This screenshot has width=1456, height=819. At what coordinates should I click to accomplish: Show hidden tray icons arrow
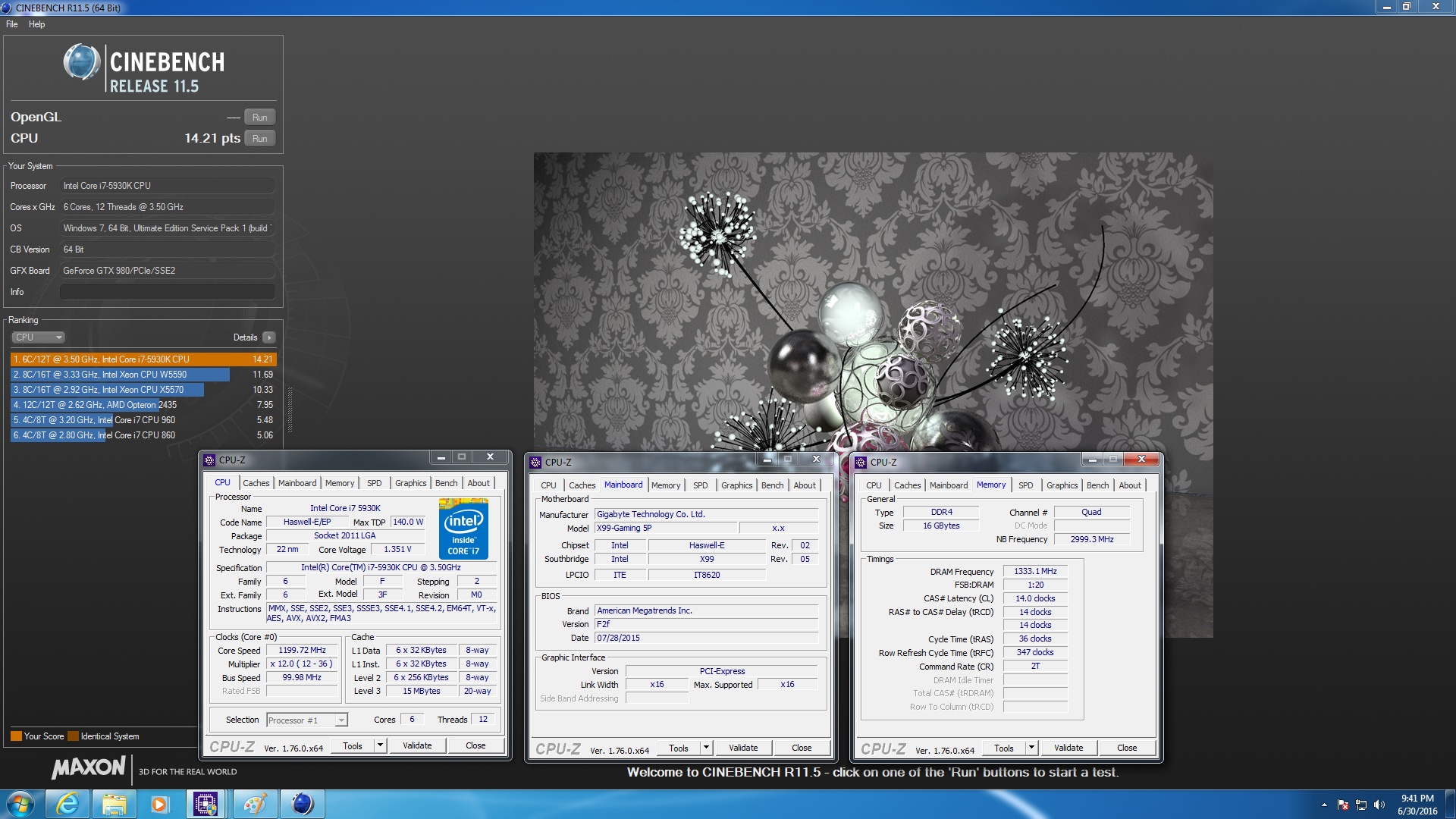pyautogui.click(x=1324, y=805)
